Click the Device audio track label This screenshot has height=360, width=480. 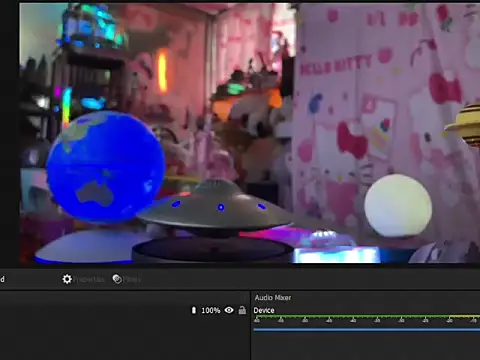click(264, 310)
